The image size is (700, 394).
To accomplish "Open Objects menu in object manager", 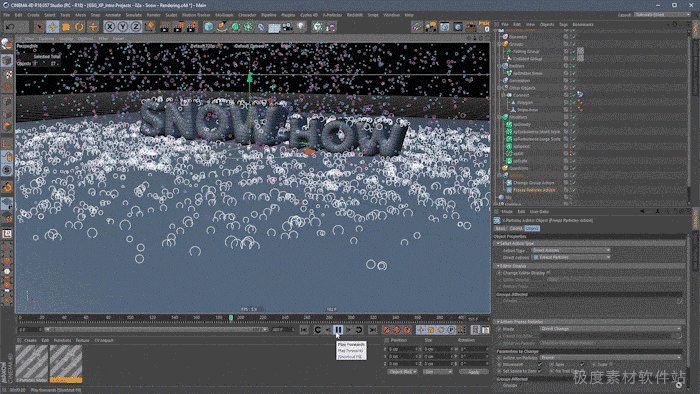I will [x=547, y=25].
